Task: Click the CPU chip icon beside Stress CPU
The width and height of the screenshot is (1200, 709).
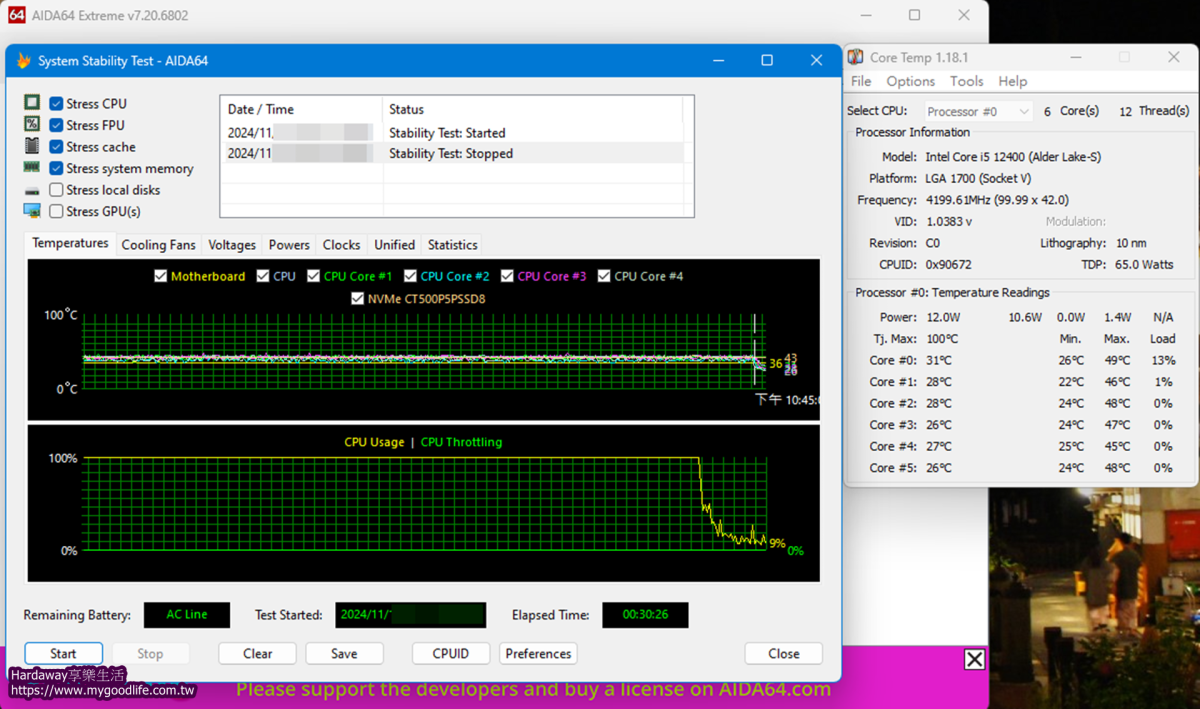Action: coord(32,103)
